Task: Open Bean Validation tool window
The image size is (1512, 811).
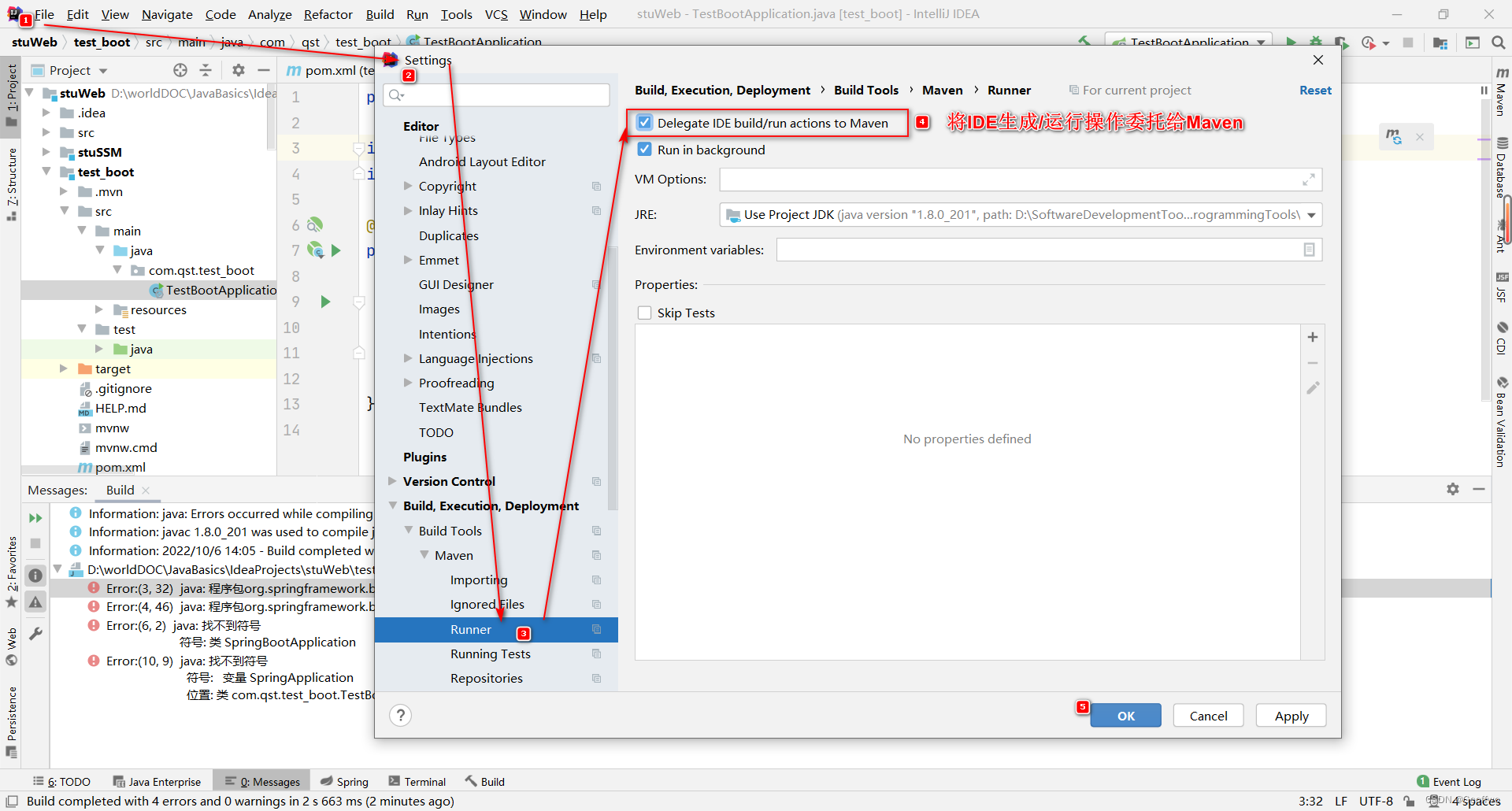Action: (x=1502, y=422)
